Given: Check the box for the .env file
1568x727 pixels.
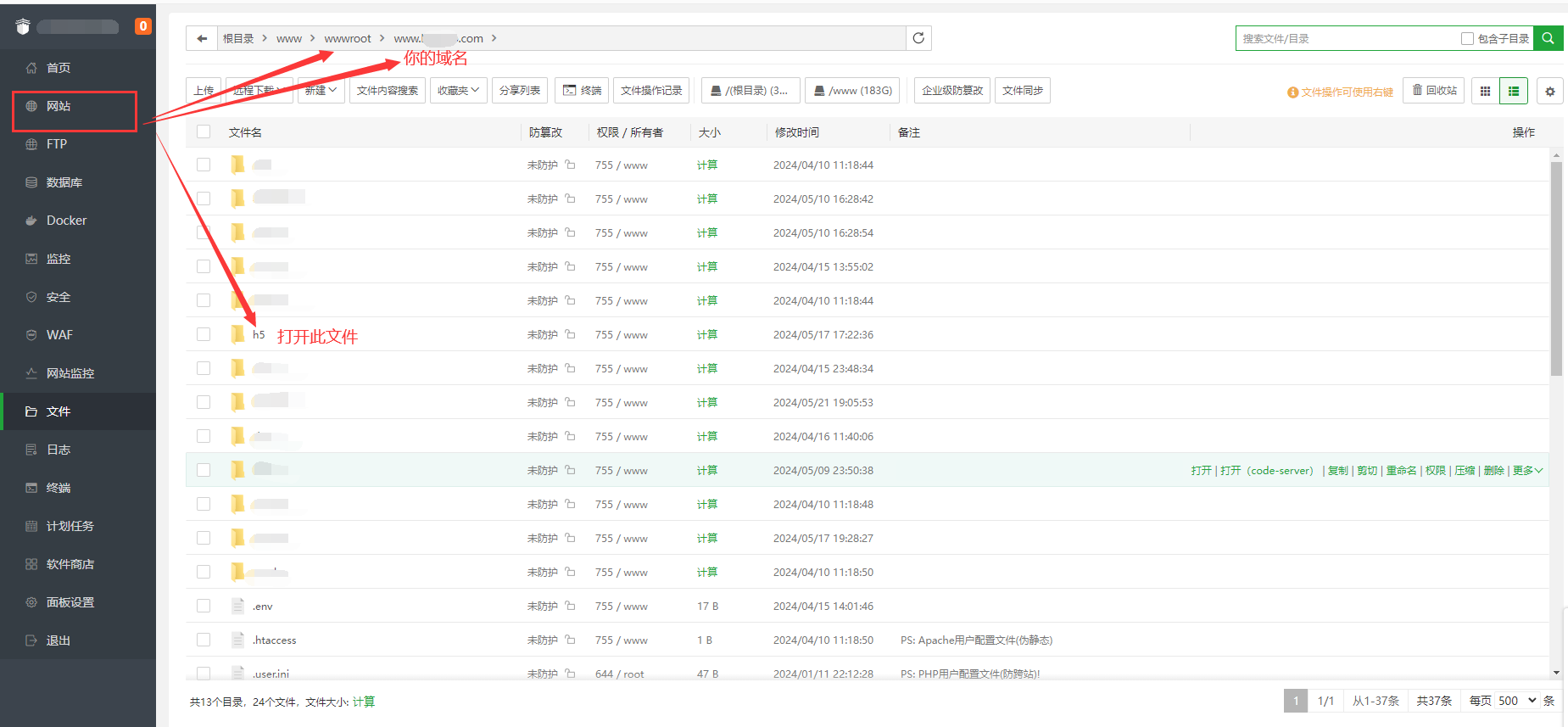Looking at the screenshot, I should tap(204, 606).
